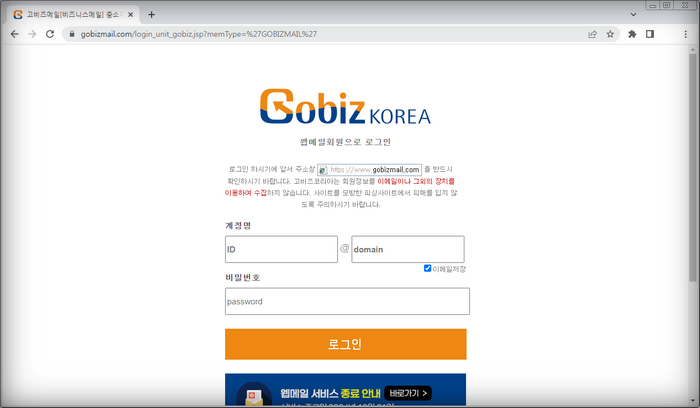Share this page from the address bar
Viewport: 700px width, 408px height.
coord(592,34)
